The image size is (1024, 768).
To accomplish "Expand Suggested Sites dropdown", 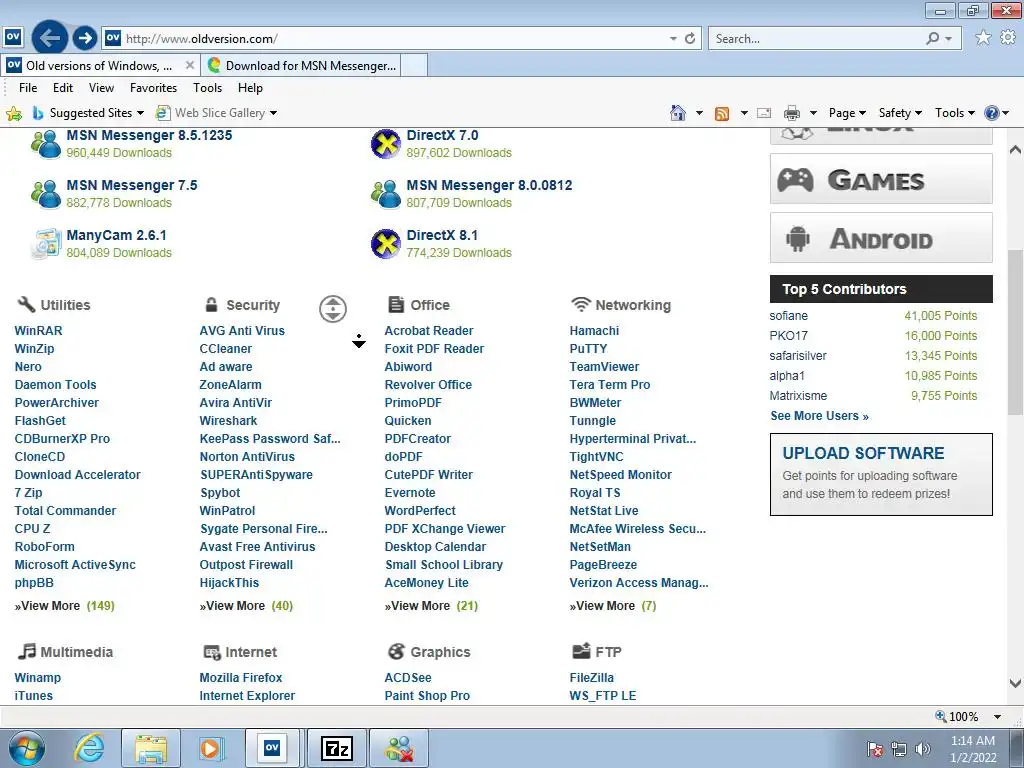I will [140, 114].
